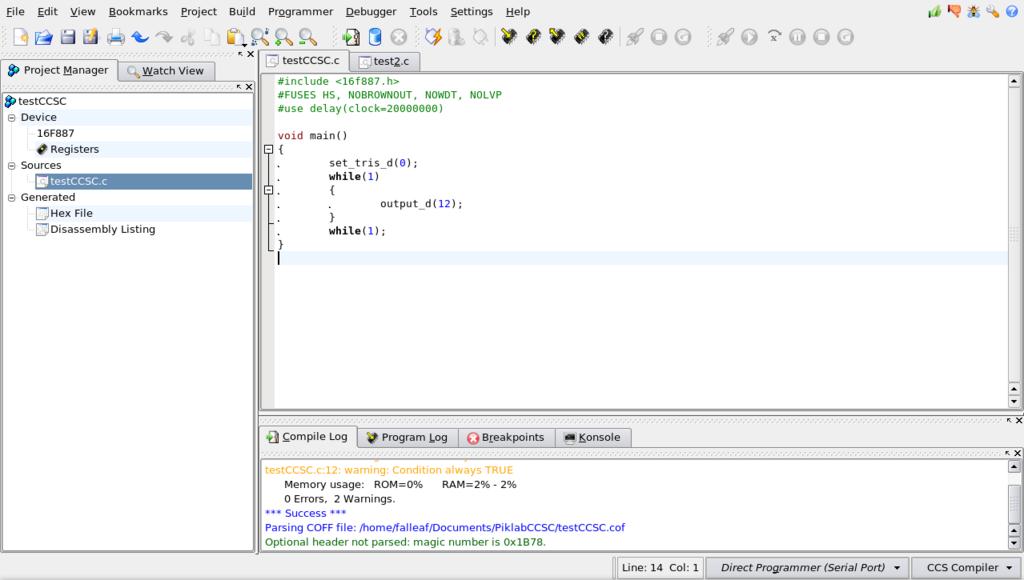Open Direct Programmer (Serial Port) dropdown
Image resolution: width=1024 pixels, height=580 pixels.
pos(808,567)
